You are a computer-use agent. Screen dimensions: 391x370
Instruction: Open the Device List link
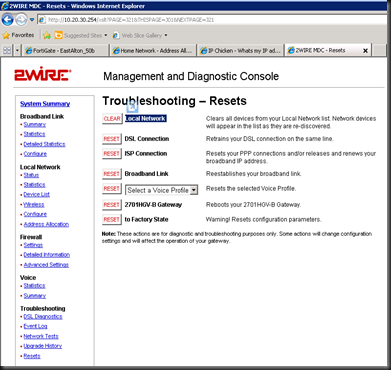[37, 194]
